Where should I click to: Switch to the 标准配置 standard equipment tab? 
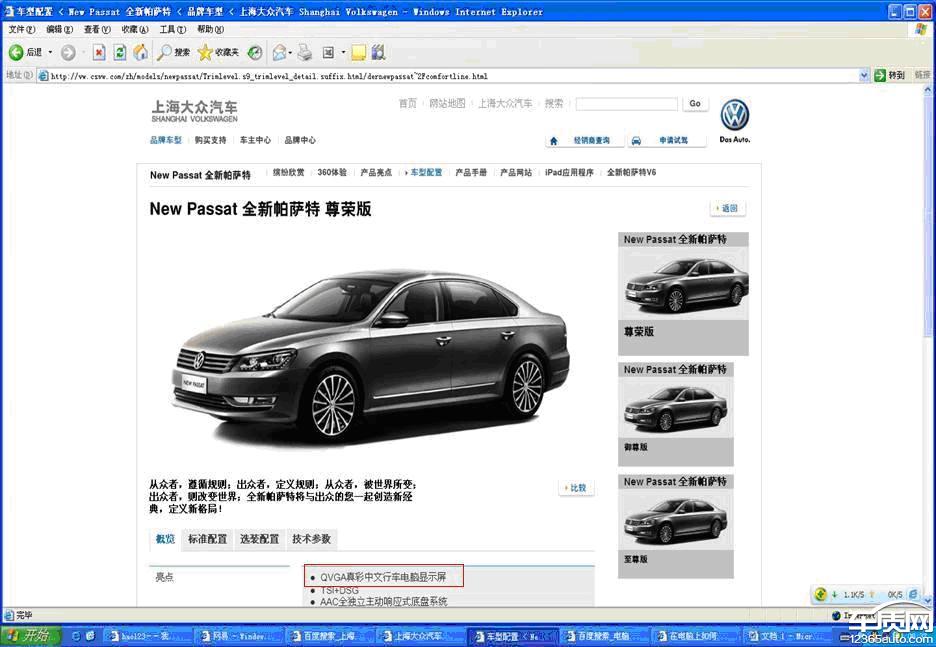click(207, 539)
